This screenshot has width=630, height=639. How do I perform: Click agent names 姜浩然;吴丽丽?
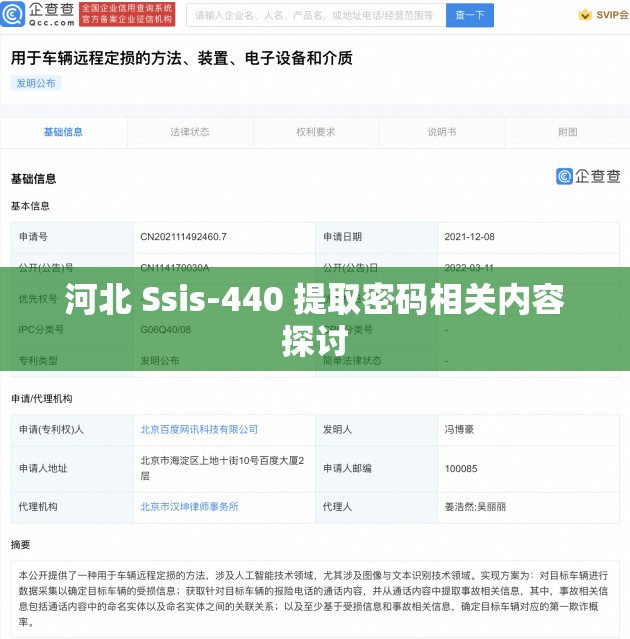[475, 507]
